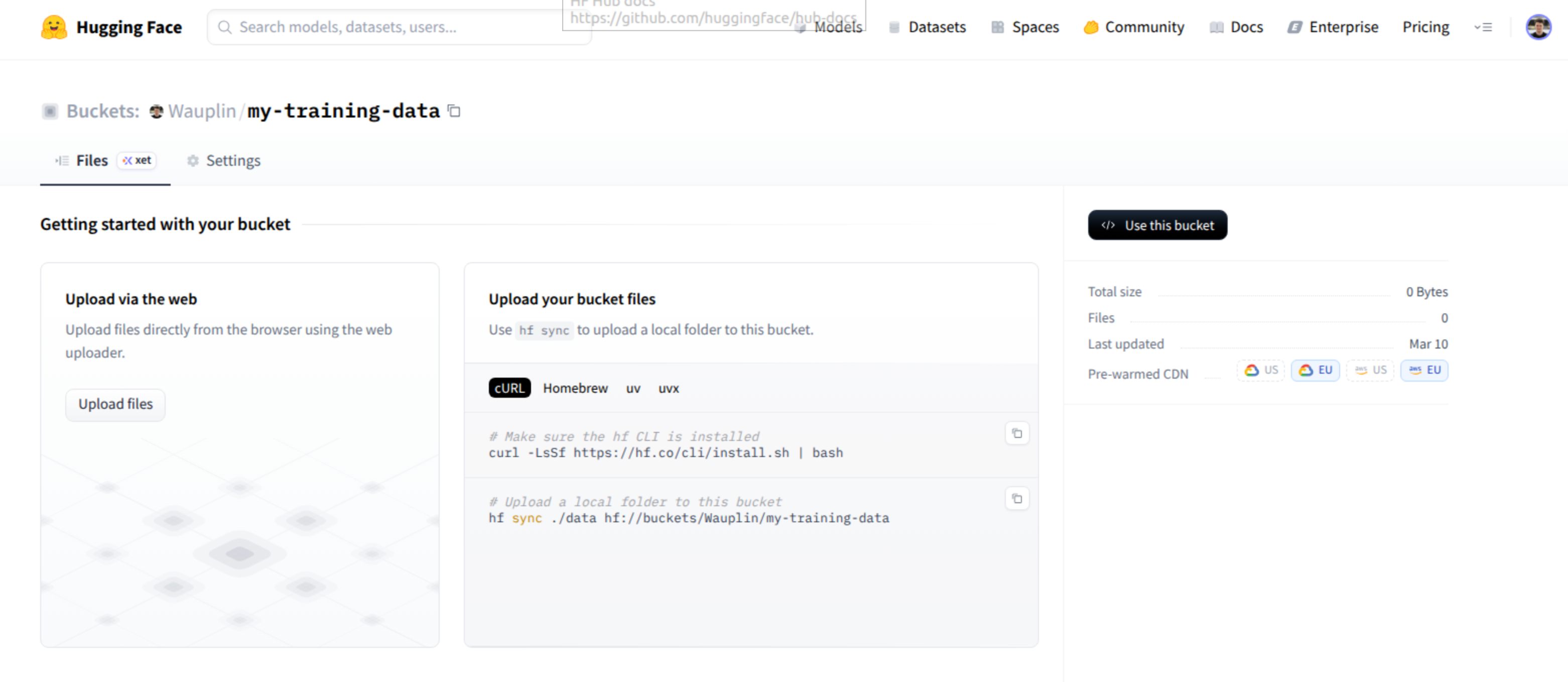The width and height of the screenshot is (1568, 682).
Task: Toggle AWS US pre-warmed CDN
Action: [x=1370, y=370]
